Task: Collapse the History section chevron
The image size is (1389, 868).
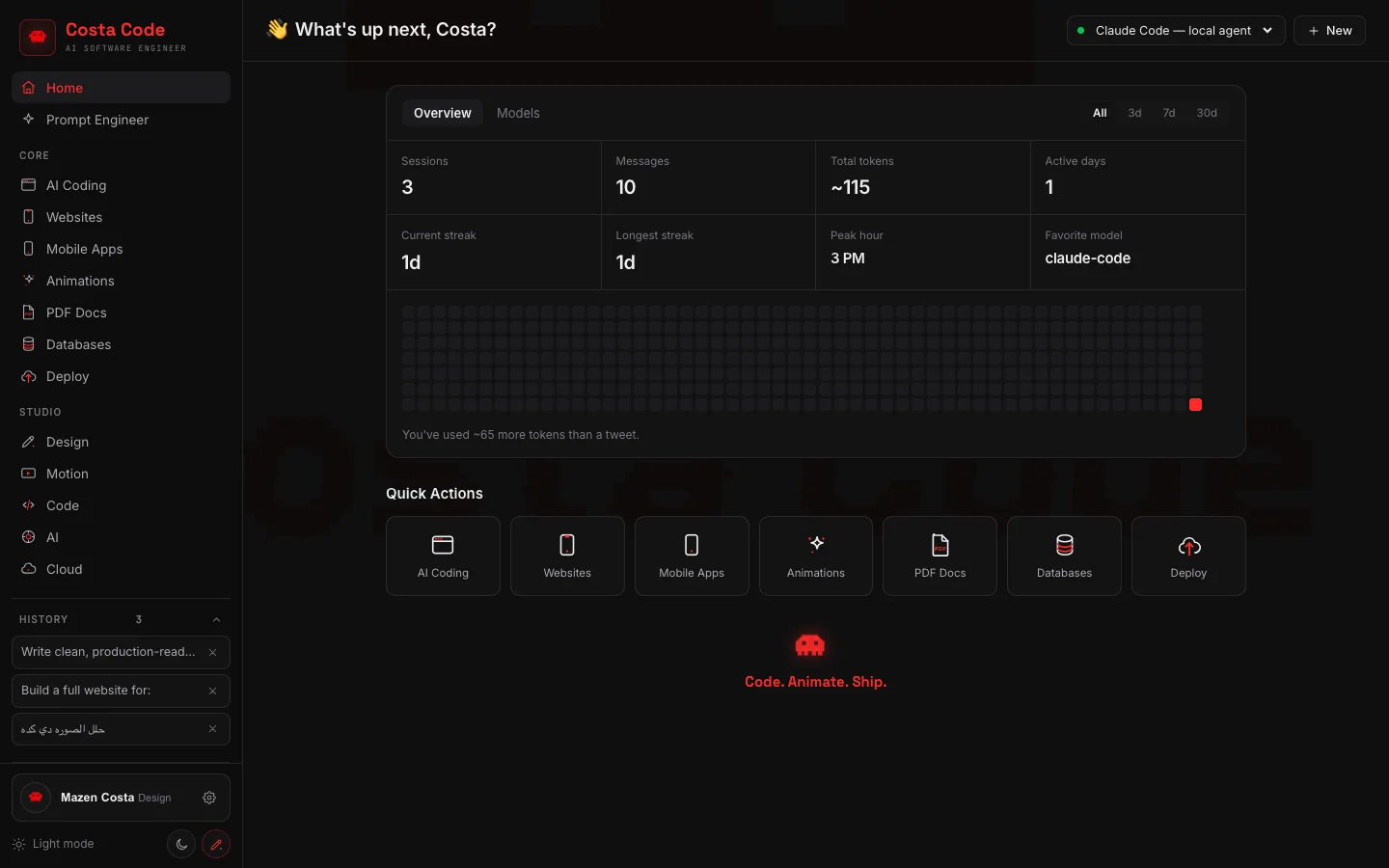Action: tap(216, 619)
